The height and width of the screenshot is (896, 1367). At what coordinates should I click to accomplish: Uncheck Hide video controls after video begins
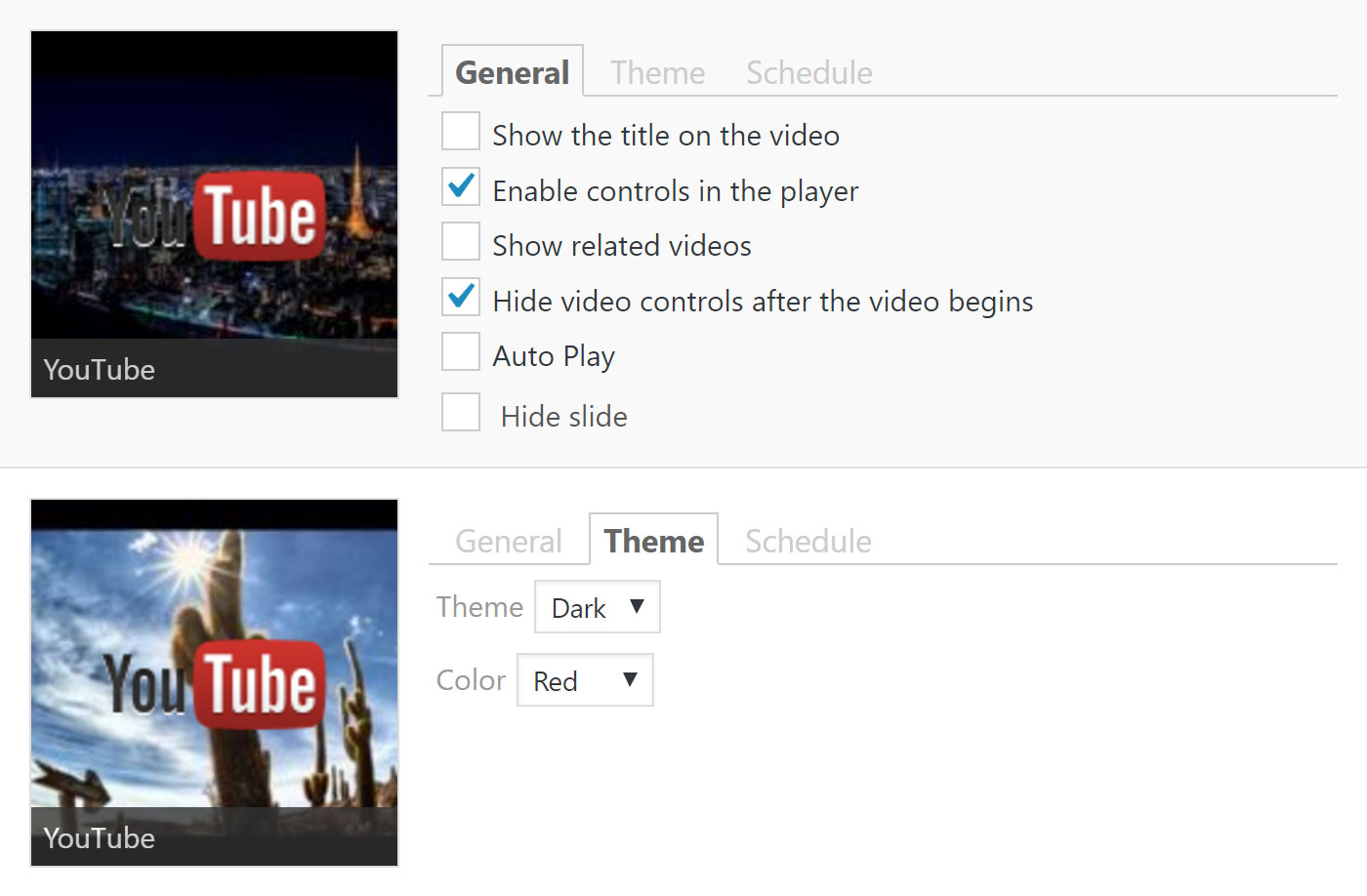pos(461,298)
